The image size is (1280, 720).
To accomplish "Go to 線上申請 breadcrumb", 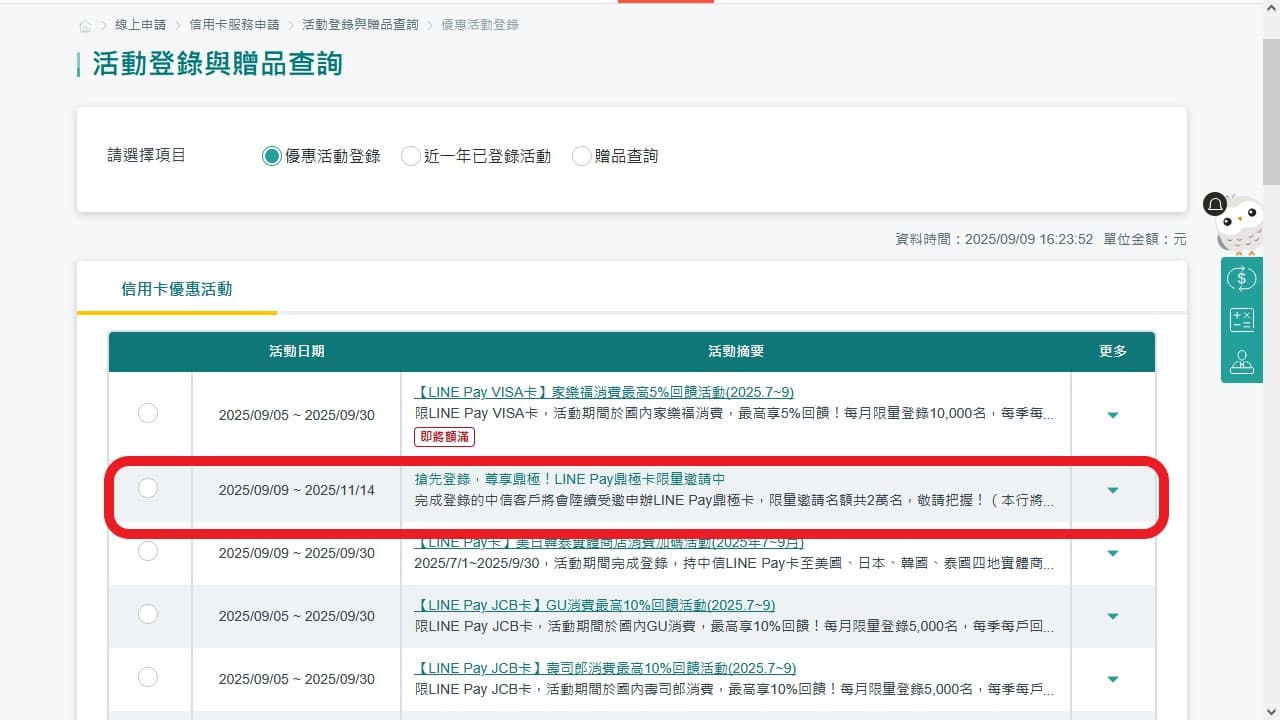I will click(140, 25).
